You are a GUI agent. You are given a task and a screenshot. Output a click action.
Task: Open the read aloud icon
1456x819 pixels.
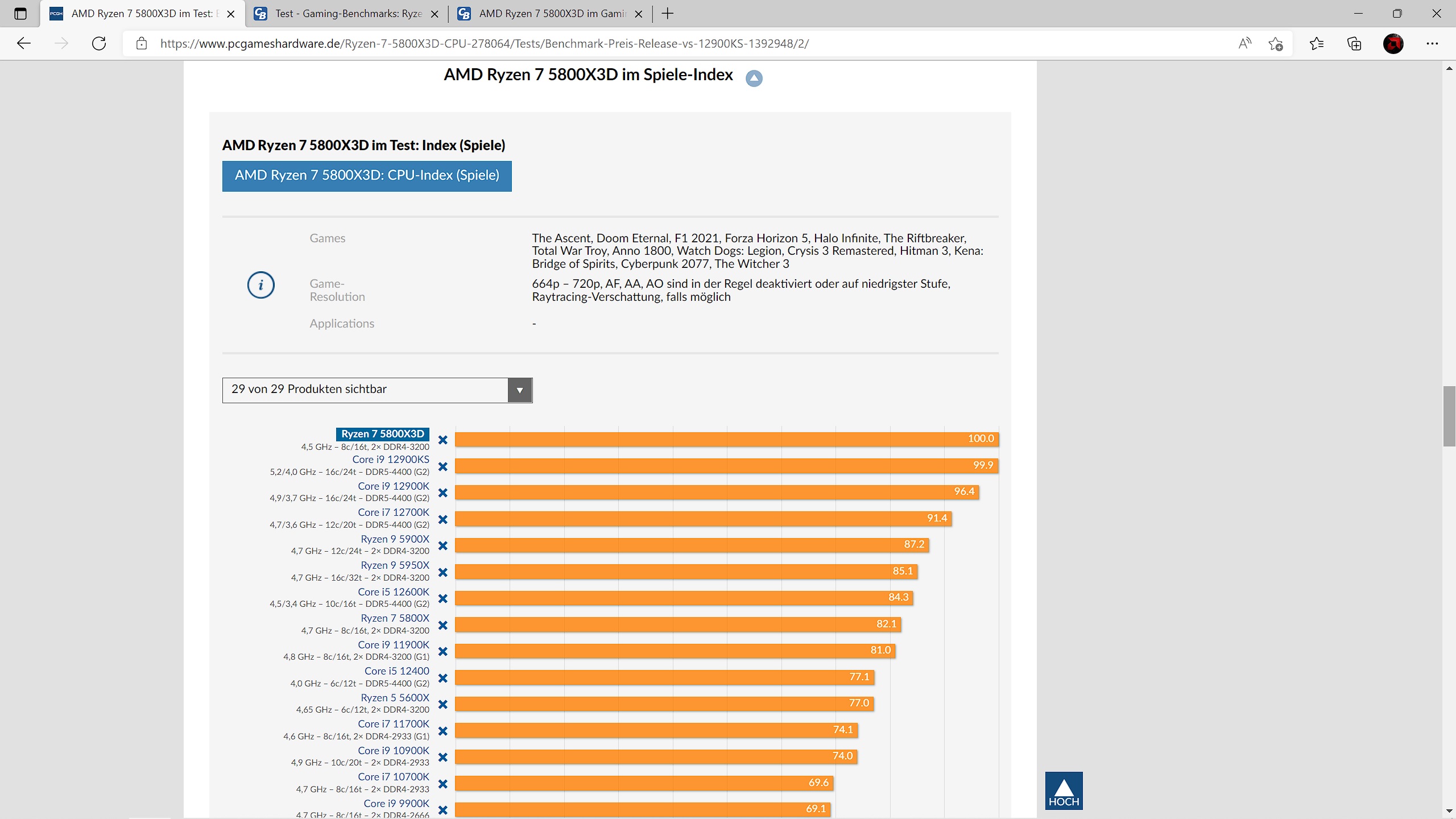[1244, 44]
